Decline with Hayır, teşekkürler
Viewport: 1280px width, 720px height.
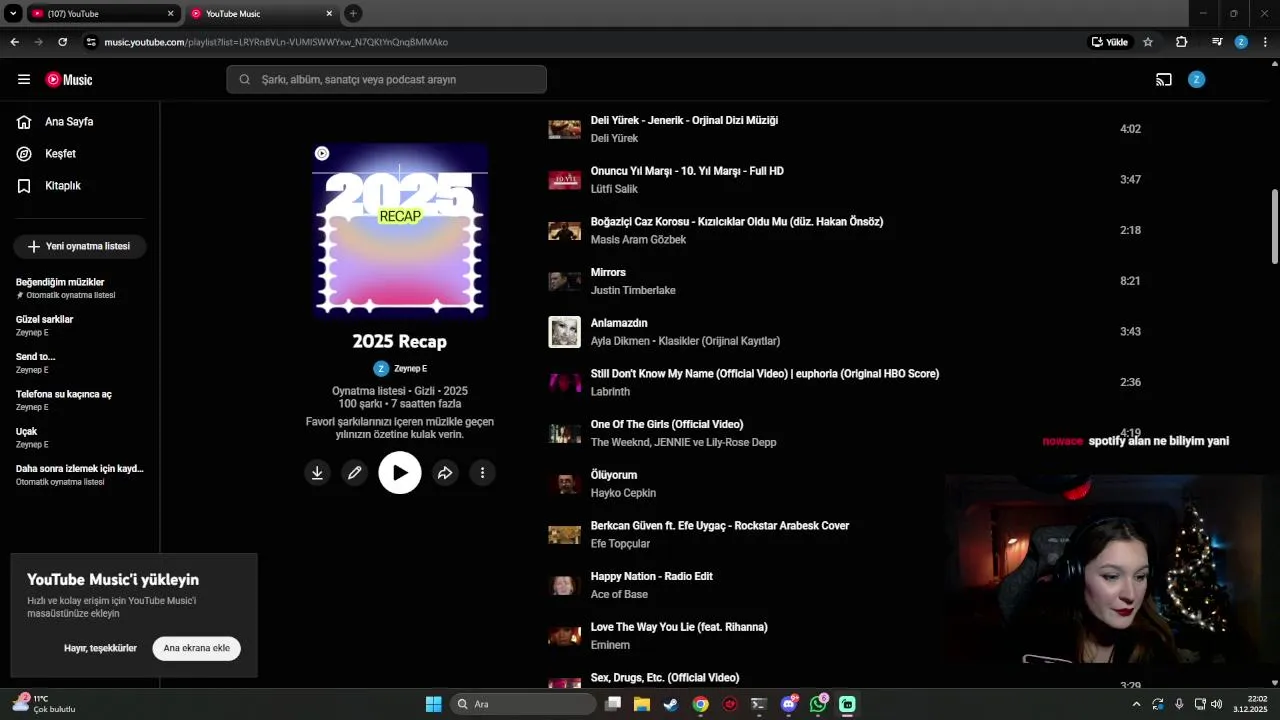pos(100,648)
